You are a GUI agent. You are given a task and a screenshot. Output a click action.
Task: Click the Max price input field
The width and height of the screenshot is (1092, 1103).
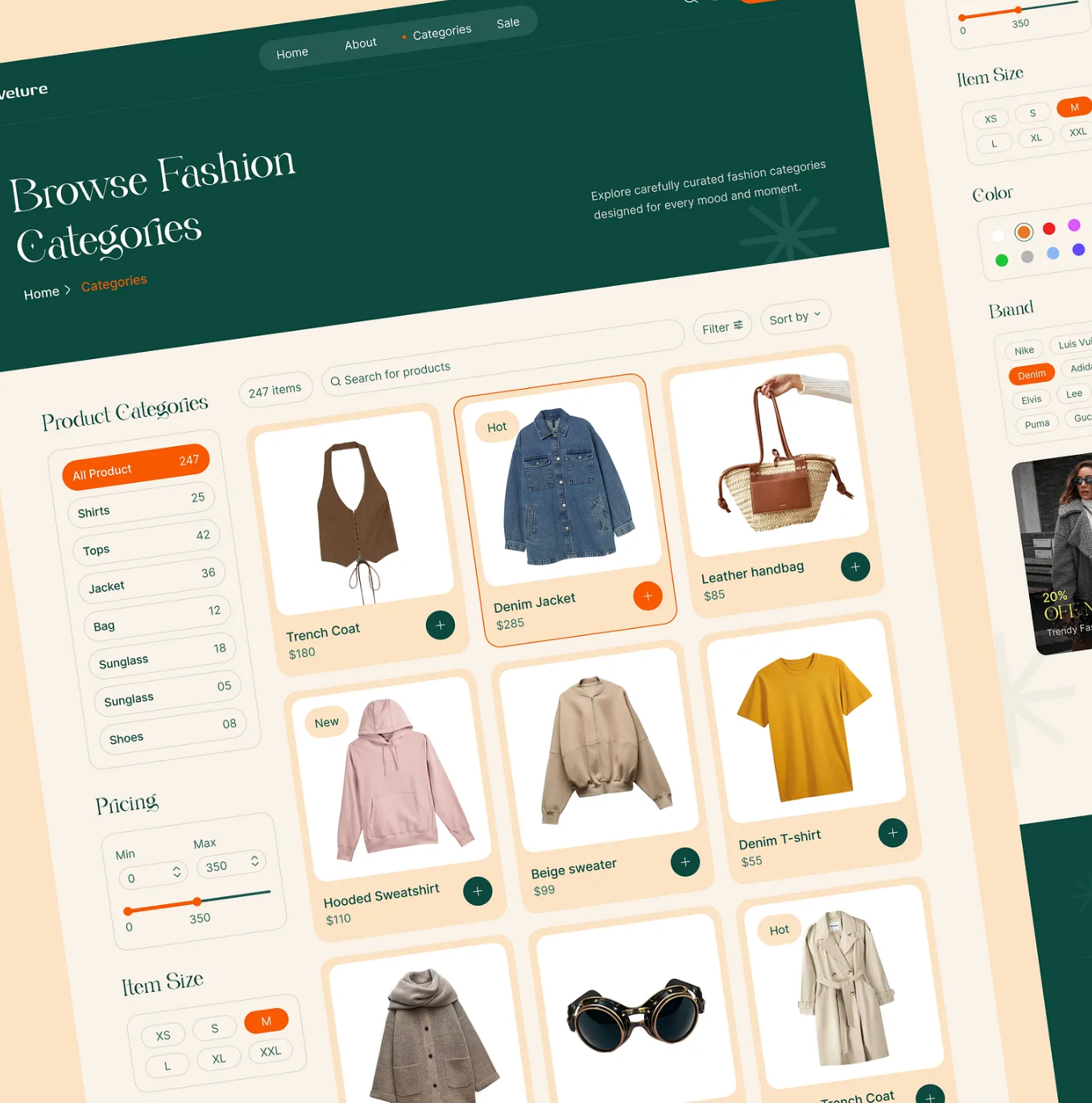(x=231, y=864)
